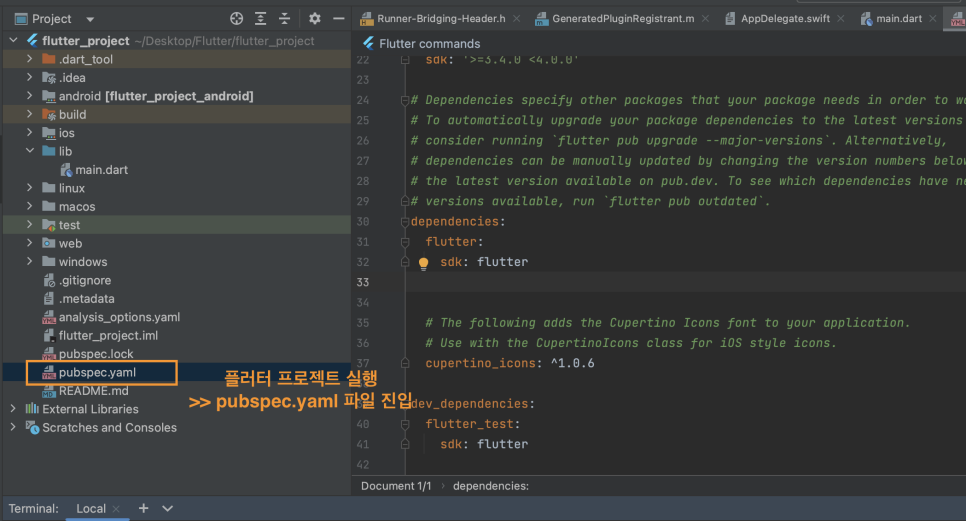Click Document 1/1 breadcrumb

tap(396, 486)
